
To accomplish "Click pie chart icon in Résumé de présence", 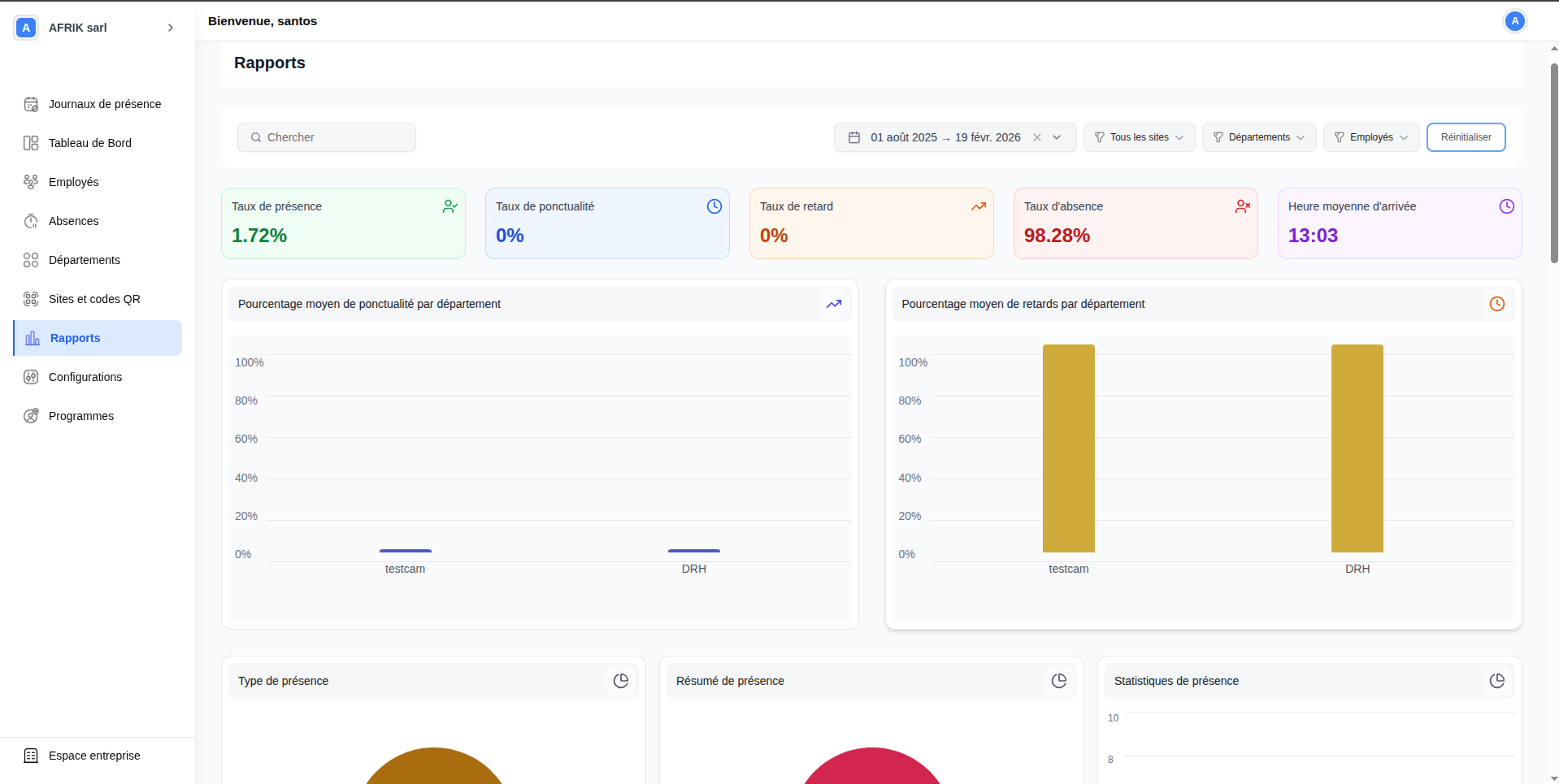I will [1058, 681].
